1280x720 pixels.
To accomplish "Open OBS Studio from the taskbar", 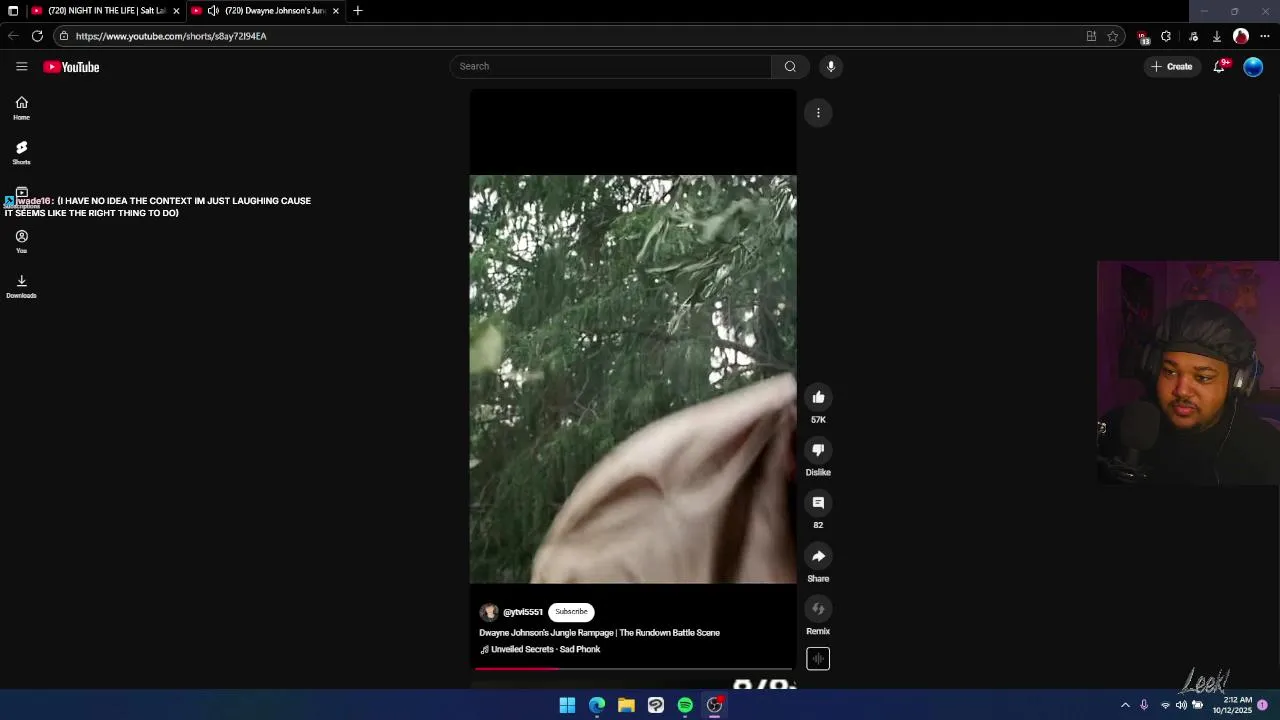I will point(714,705).
